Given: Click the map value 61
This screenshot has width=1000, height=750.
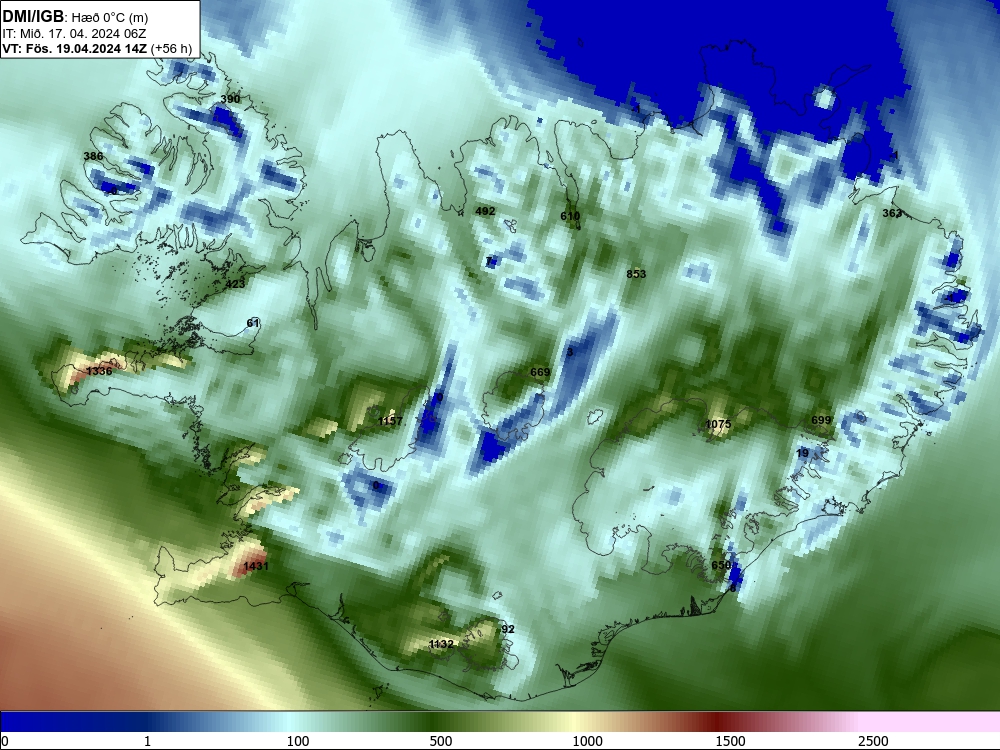Looking at the screenshot, I should pos(253,323).
